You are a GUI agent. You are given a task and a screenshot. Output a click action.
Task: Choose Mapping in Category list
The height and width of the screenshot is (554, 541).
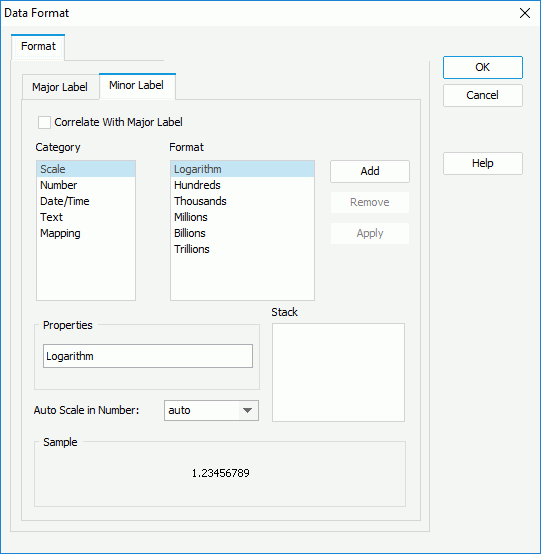[x=86, y=233]
